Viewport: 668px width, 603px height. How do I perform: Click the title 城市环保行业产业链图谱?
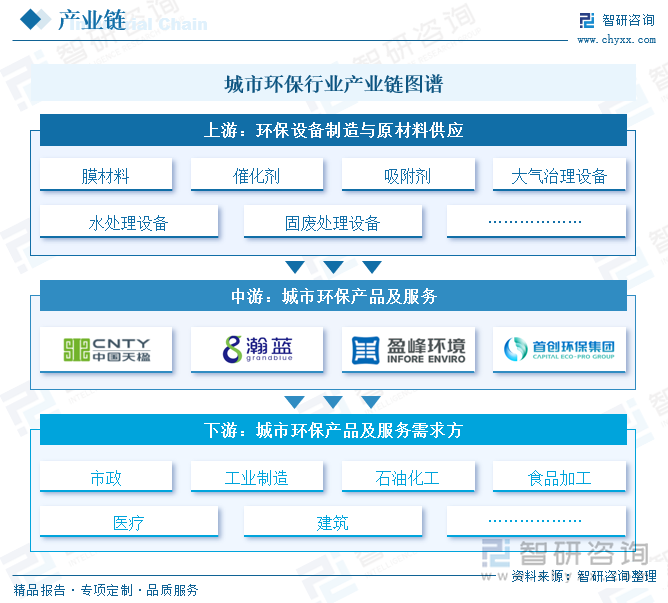[x=334, y=84]
